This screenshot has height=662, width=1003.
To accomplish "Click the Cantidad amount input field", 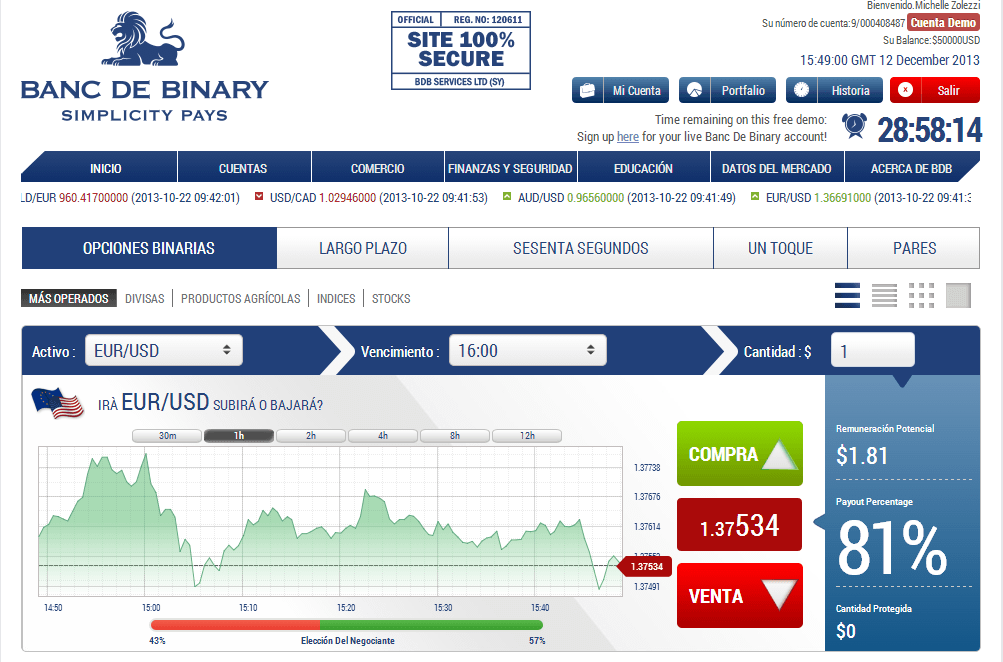I will click(873, 351).
